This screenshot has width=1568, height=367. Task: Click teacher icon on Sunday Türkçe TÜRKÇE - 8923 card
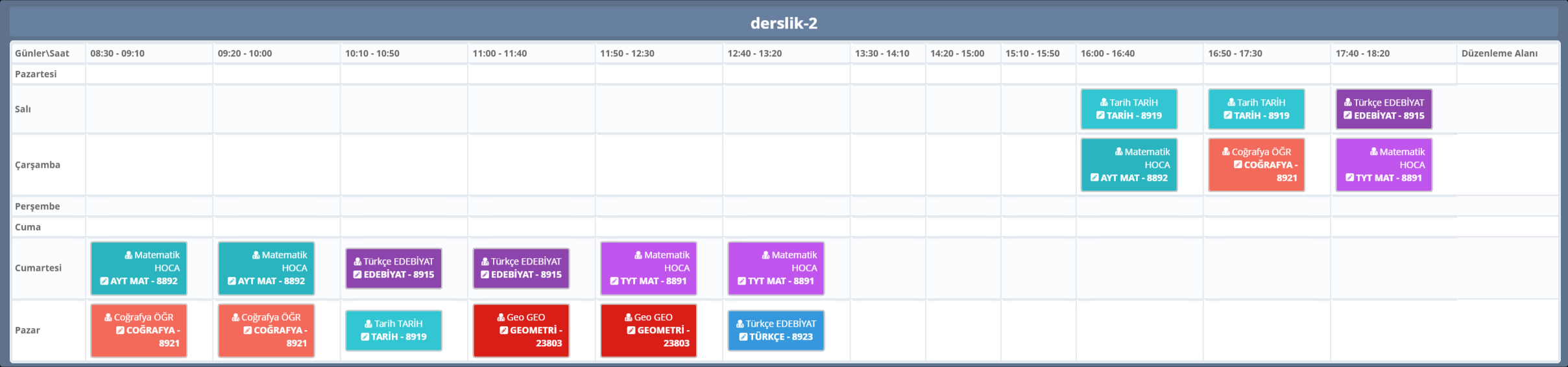(740, 324)
